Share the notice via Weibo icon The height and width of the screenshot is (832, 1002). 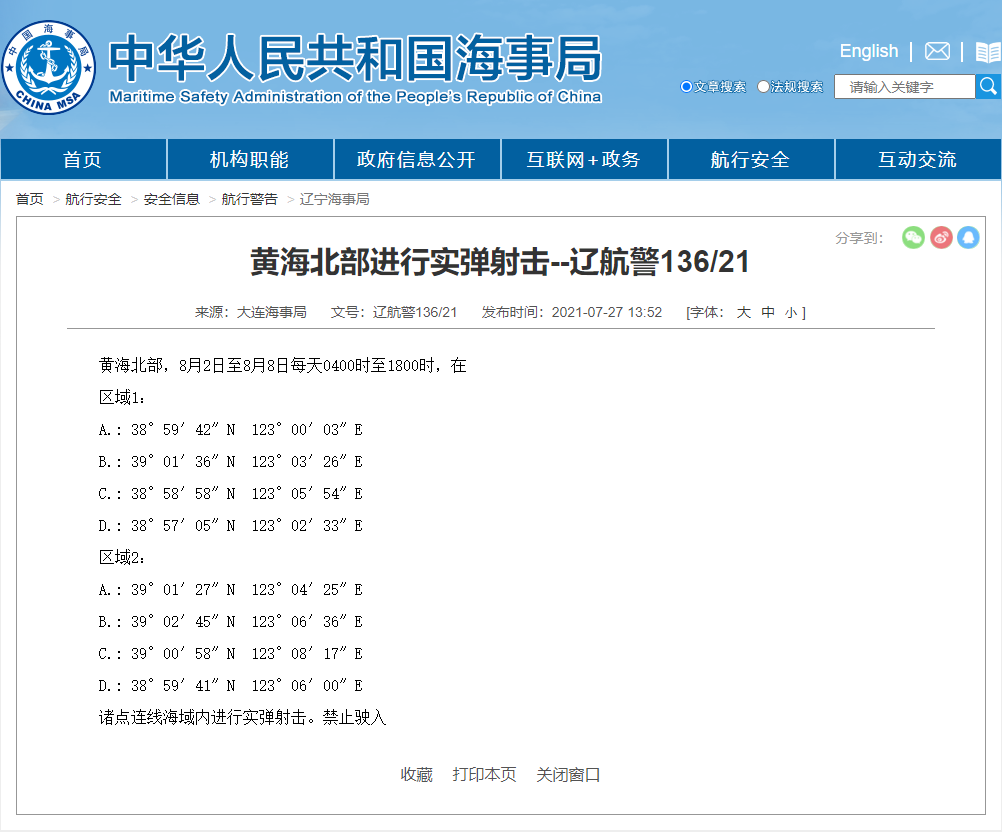941,238
